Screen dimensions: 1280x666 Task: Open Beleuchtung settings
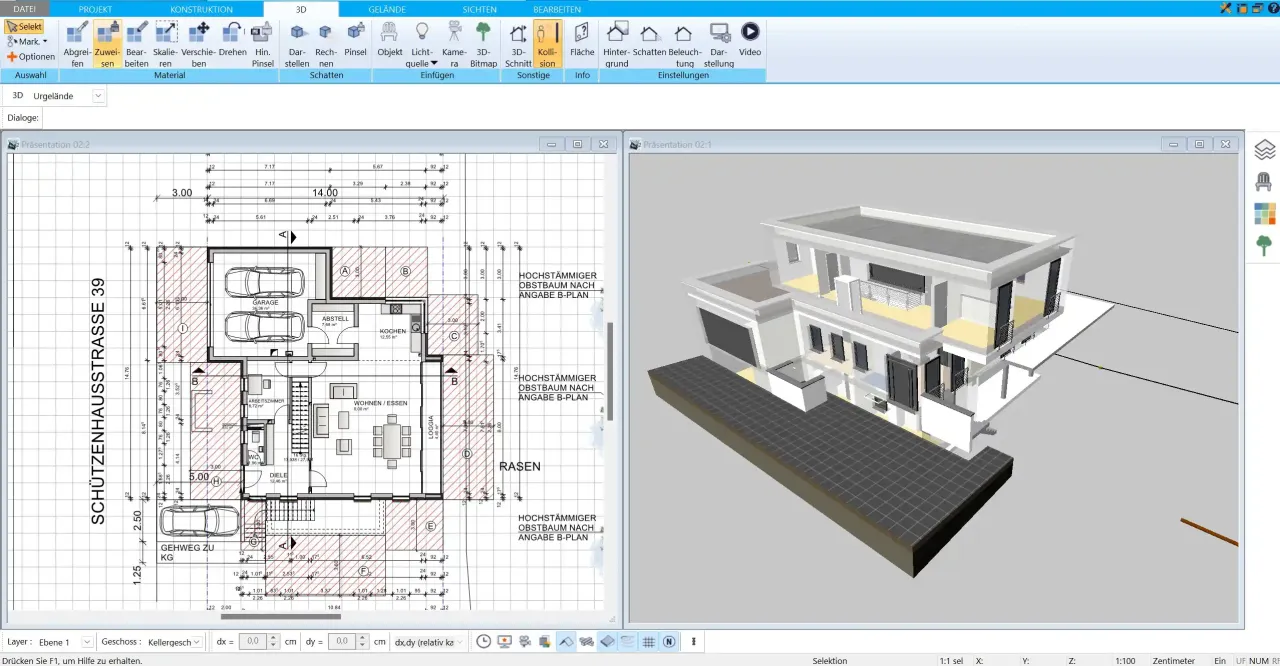685,44
